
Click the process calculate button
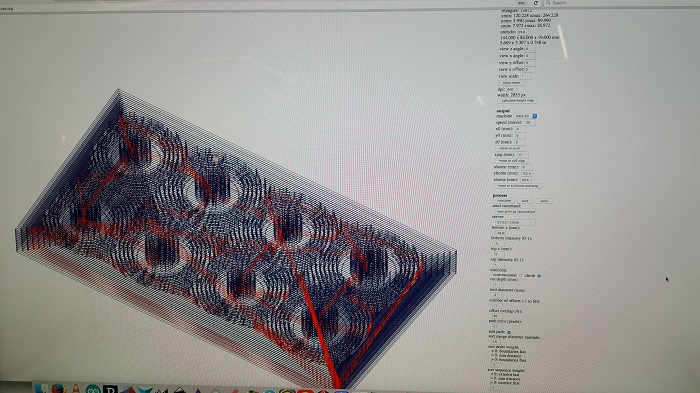pos(504,201)
